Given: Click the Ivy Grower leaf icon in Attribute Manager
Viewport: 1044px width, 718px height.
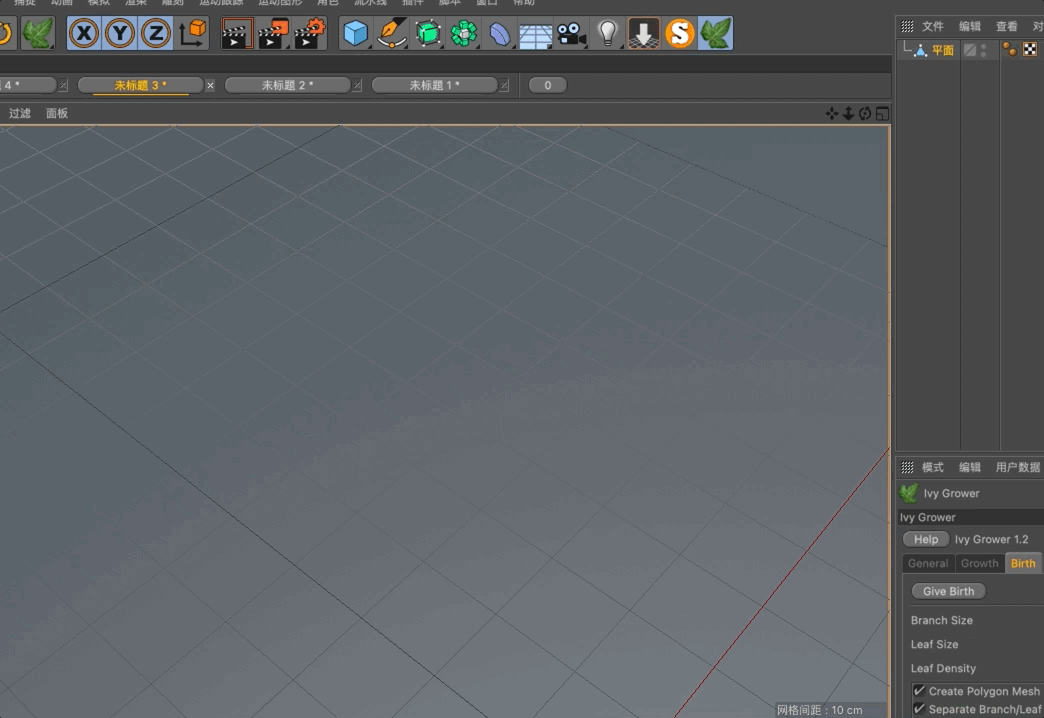Looking at the screenshot, I should click(909, 494).
